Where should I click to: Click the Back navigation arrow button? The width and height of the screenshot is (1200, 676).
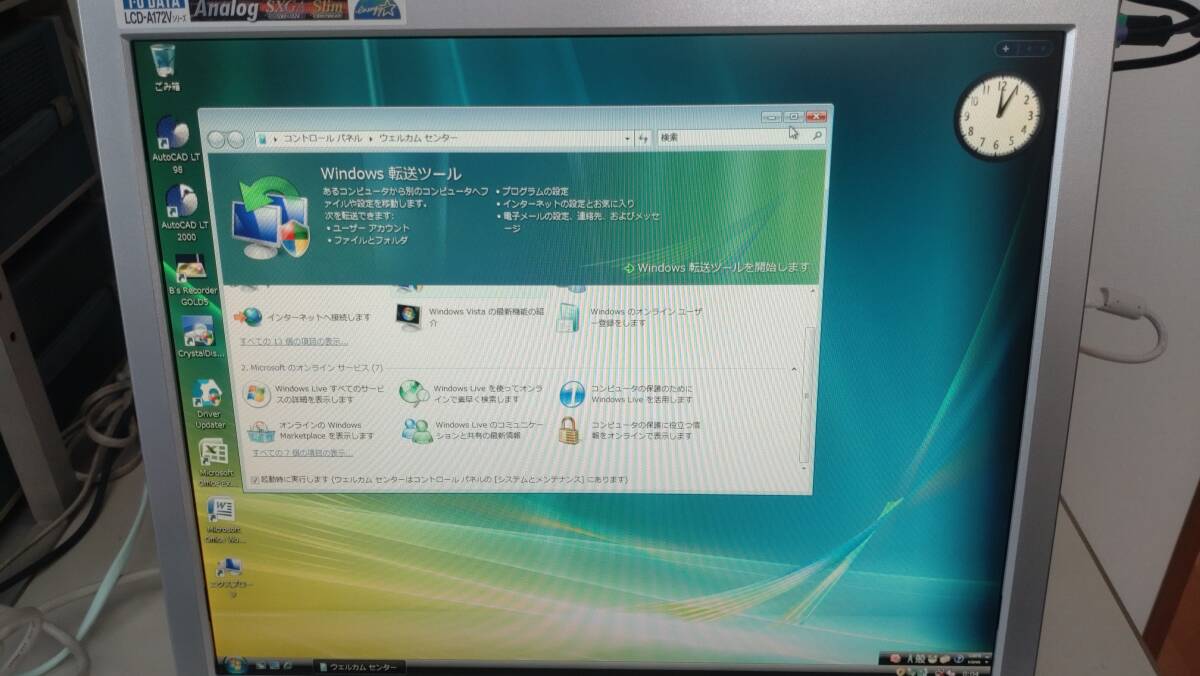pos(217,139)
